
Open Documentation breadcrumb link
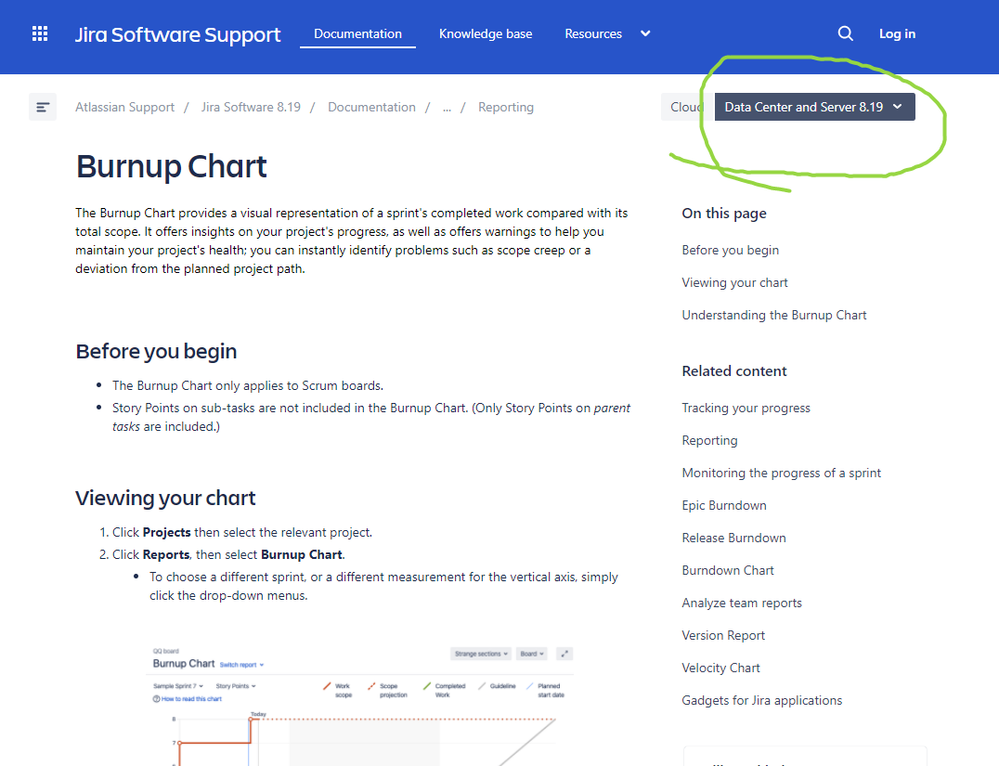pyautogui.click(x=371, y=107)
